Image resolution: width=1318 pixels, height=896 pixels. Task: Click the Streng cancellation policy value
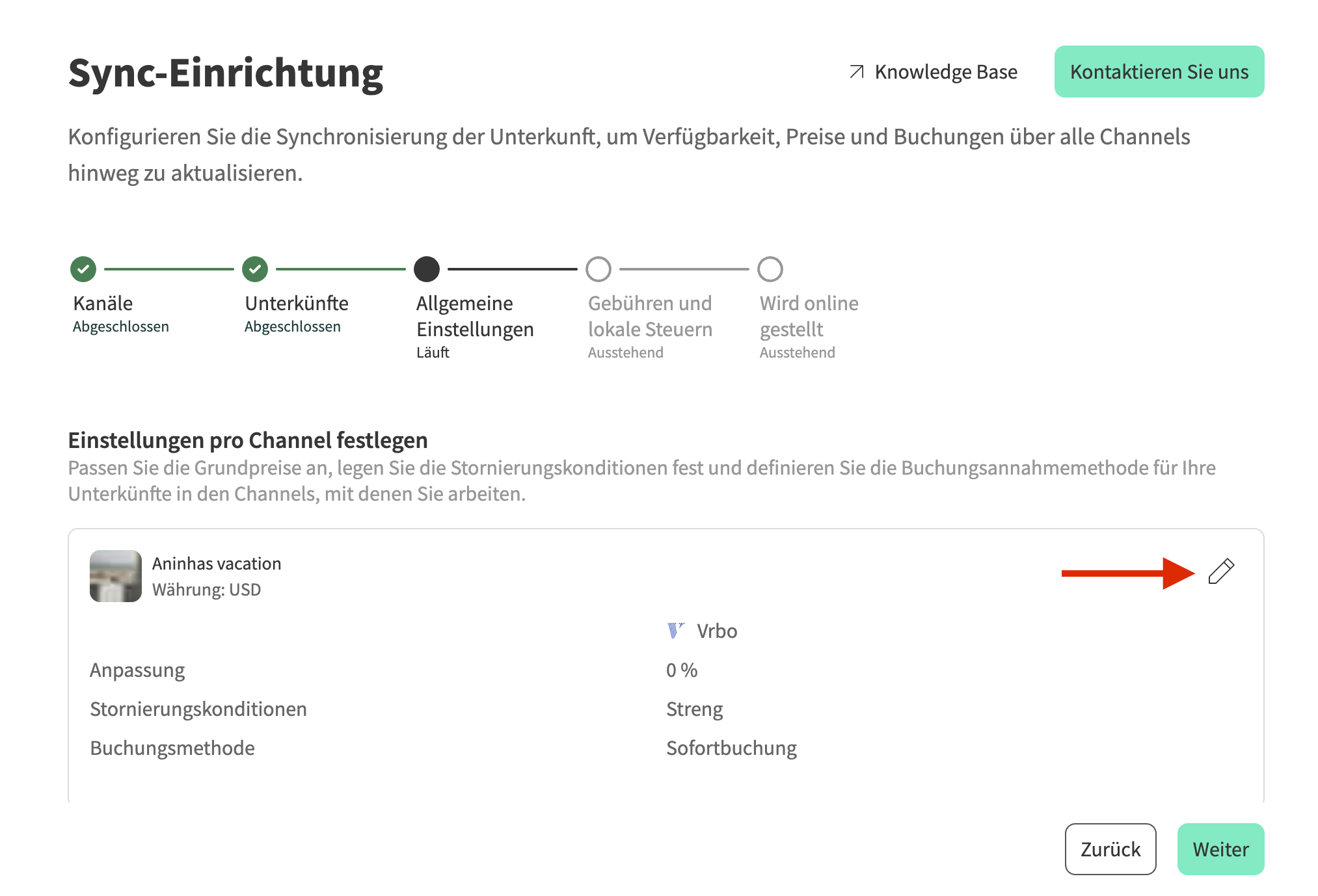(x=694, y=709)
